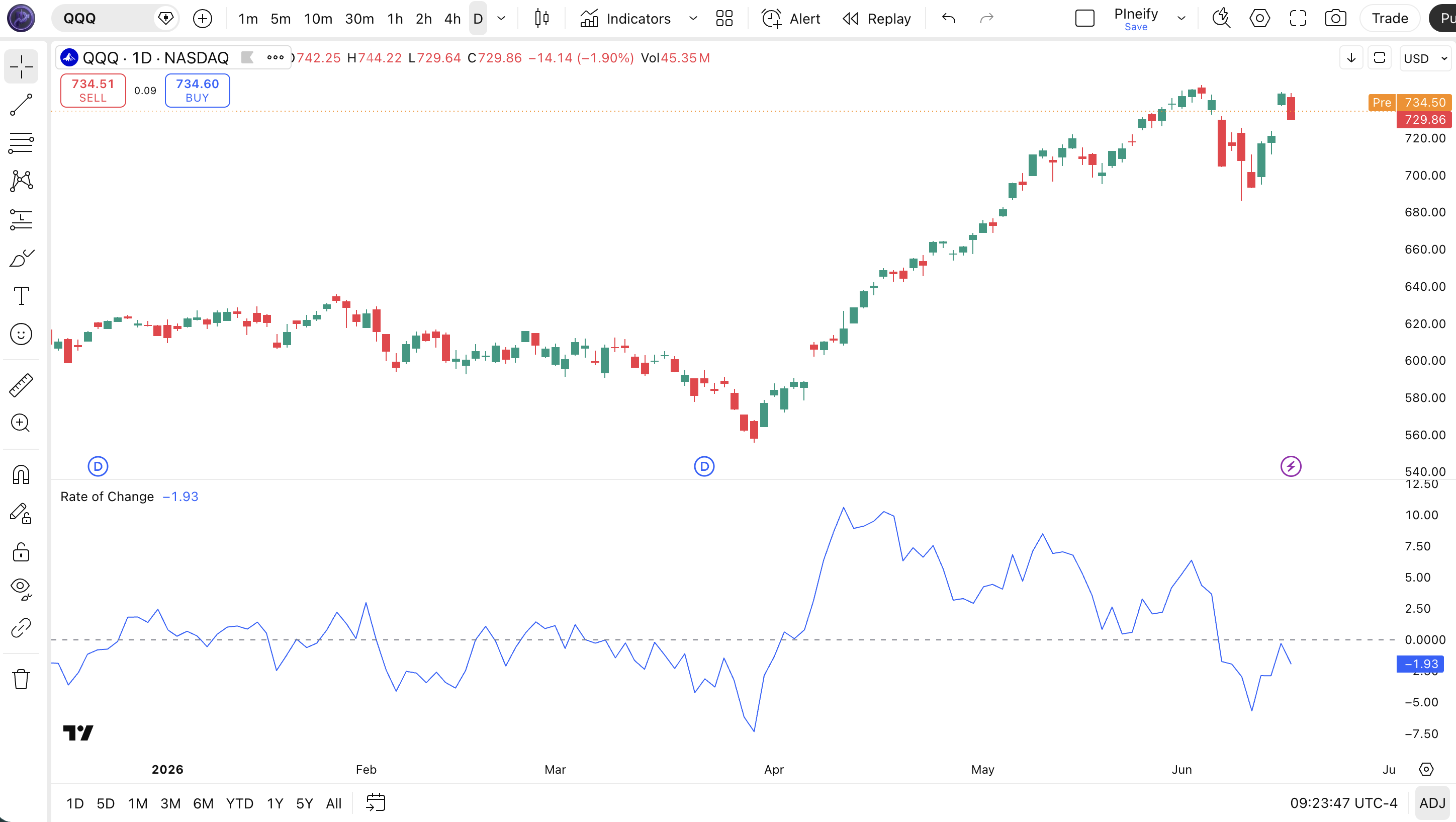Select the Text annotation tool

pos(21,296)
